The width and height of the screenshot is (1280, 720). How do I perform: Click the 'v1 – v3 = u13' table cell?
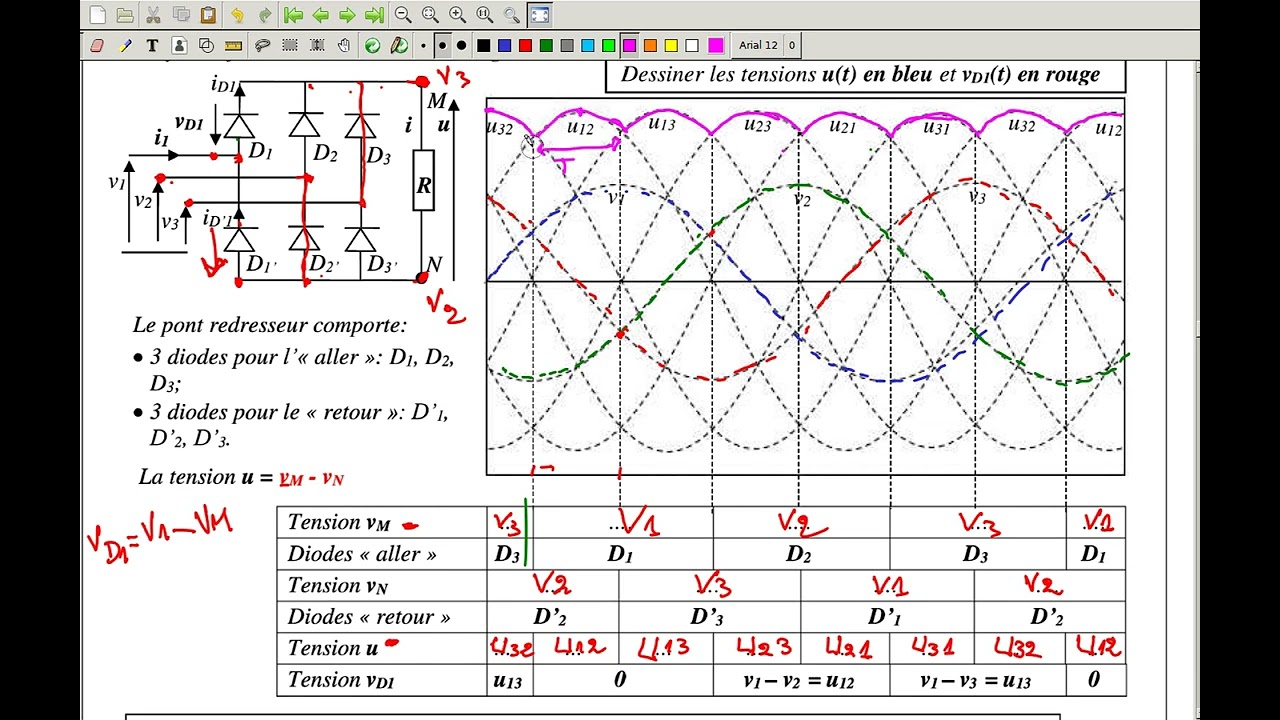(976, 680)
